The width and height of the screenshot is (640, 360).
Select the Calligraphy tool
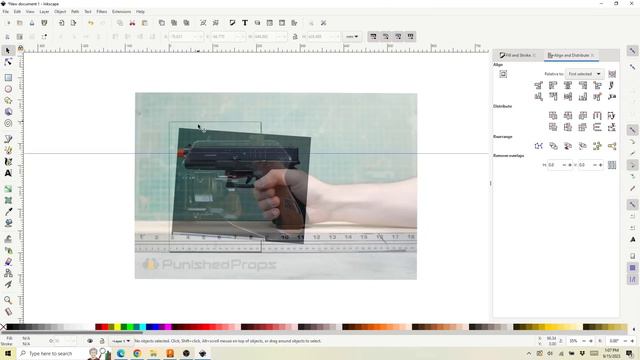8,162
